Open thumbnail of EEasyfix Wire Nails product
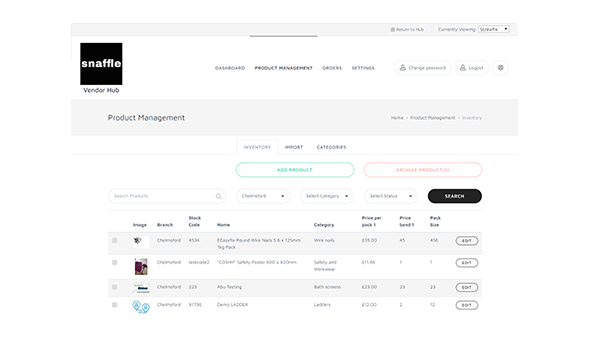 (141, 242)
